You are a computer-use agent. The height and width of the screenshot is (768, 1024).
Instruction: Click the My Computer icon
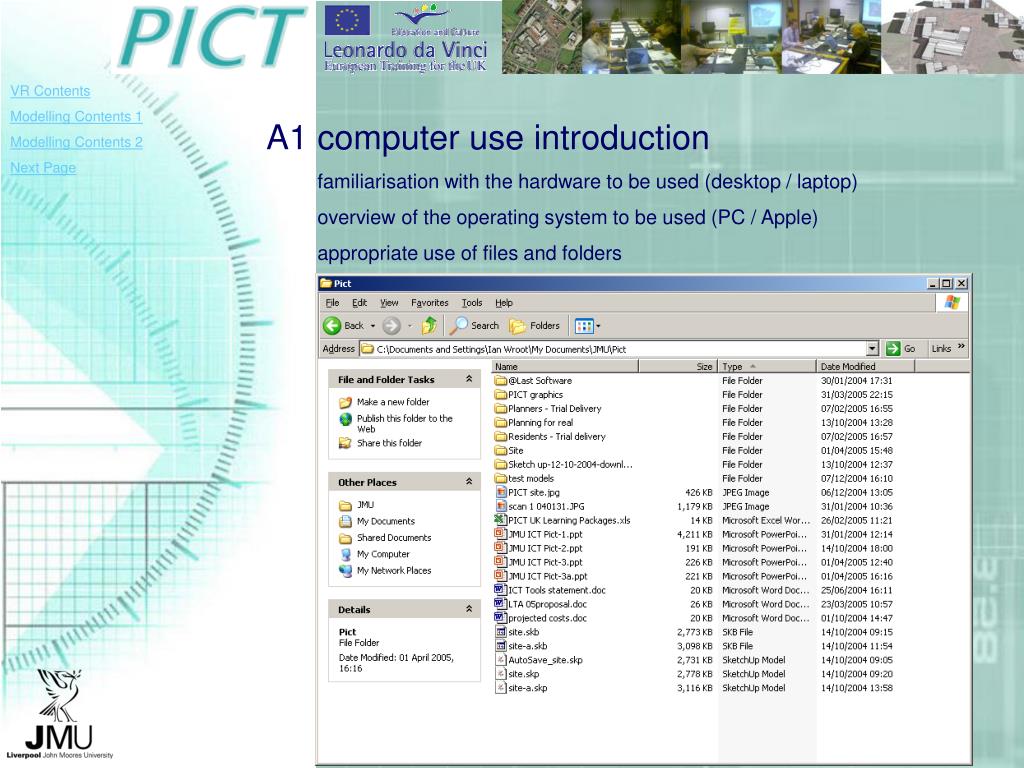(345, 554)
